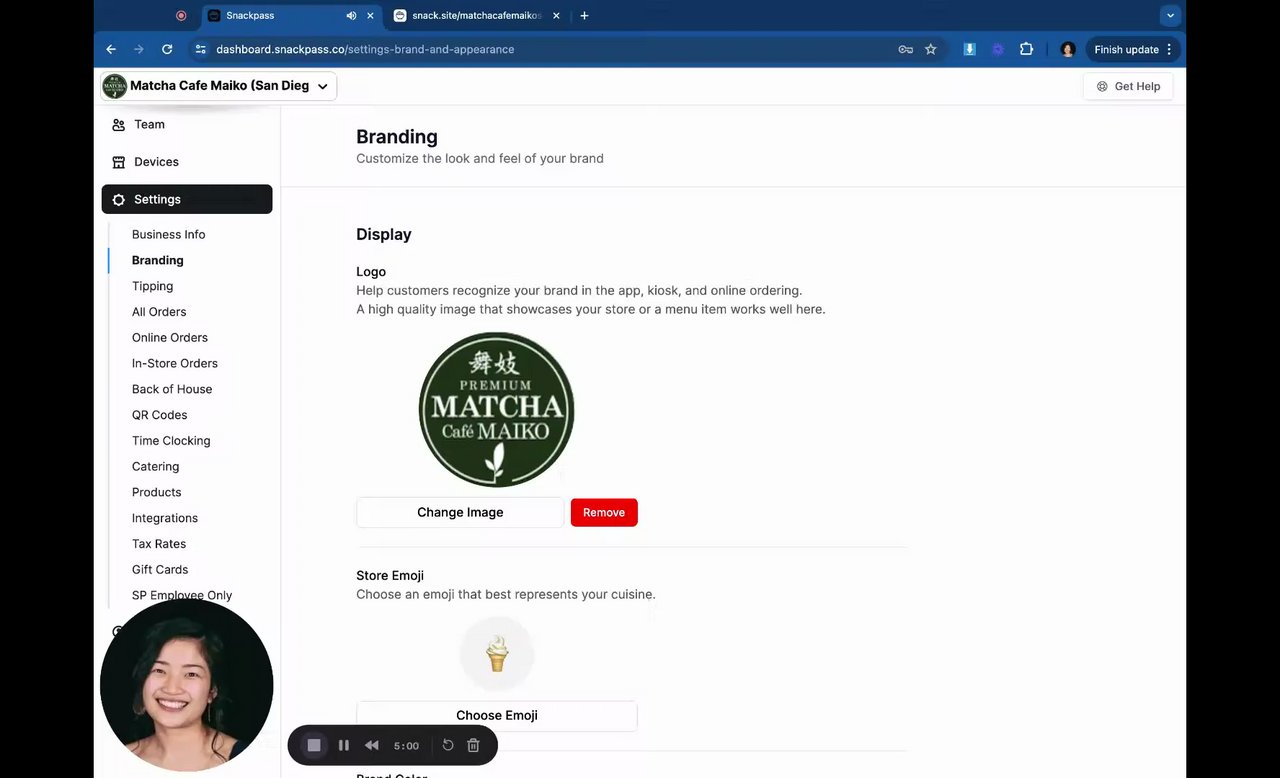Open Tipping settings
This screenshot has height=778, width=1280.
[x=152, y=286]
